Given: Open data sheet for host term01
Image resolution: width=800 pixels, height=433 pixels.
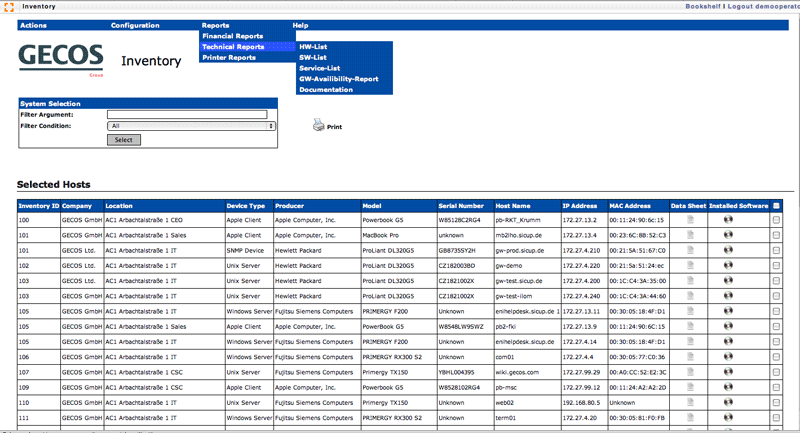Looking at the screenshot, I should (690, 417).
